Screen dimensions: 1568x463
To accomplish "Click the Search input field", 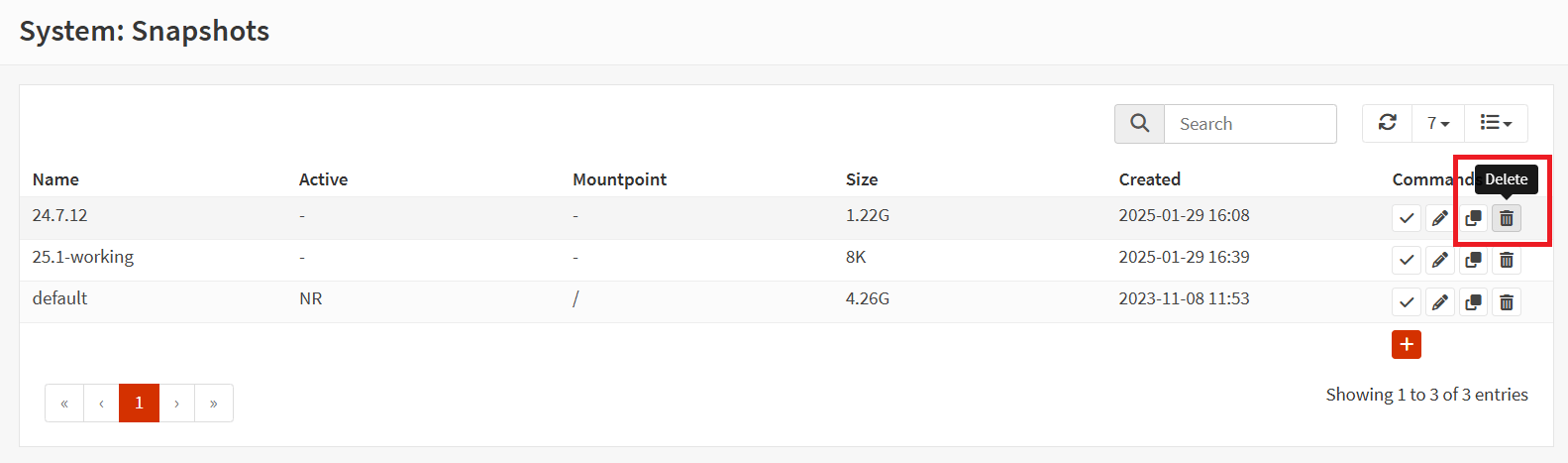I will pos(1250,124).
